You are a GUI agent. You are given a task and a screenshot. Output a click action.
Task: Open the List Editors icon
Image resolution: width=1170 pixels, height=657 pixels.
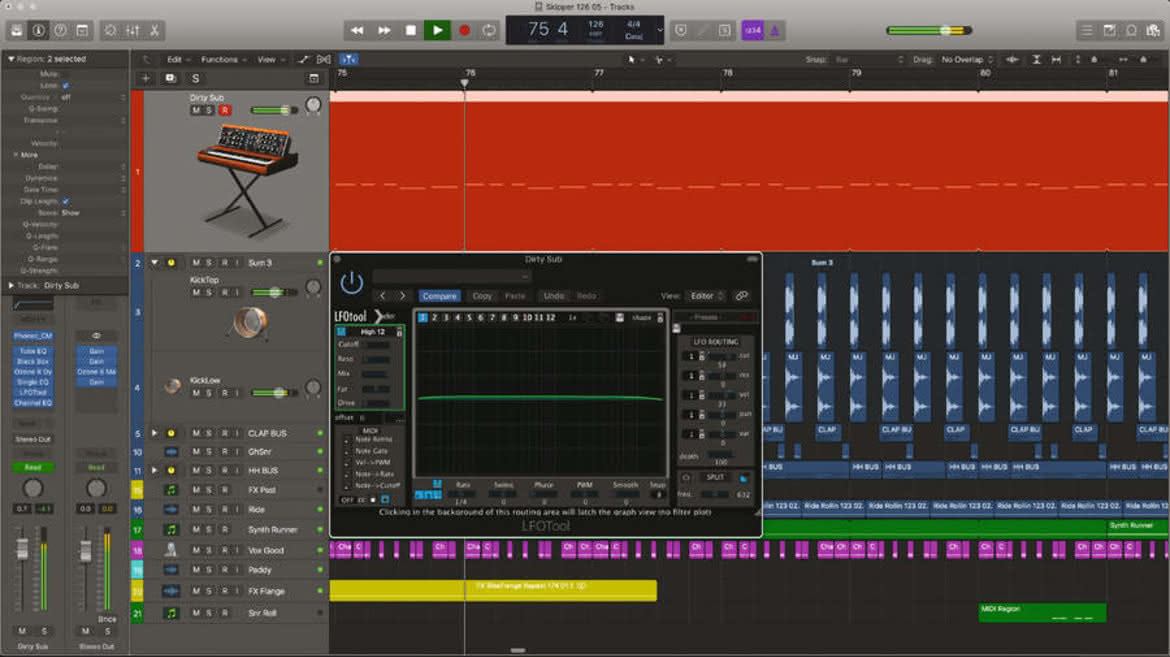pos(1087,31)
